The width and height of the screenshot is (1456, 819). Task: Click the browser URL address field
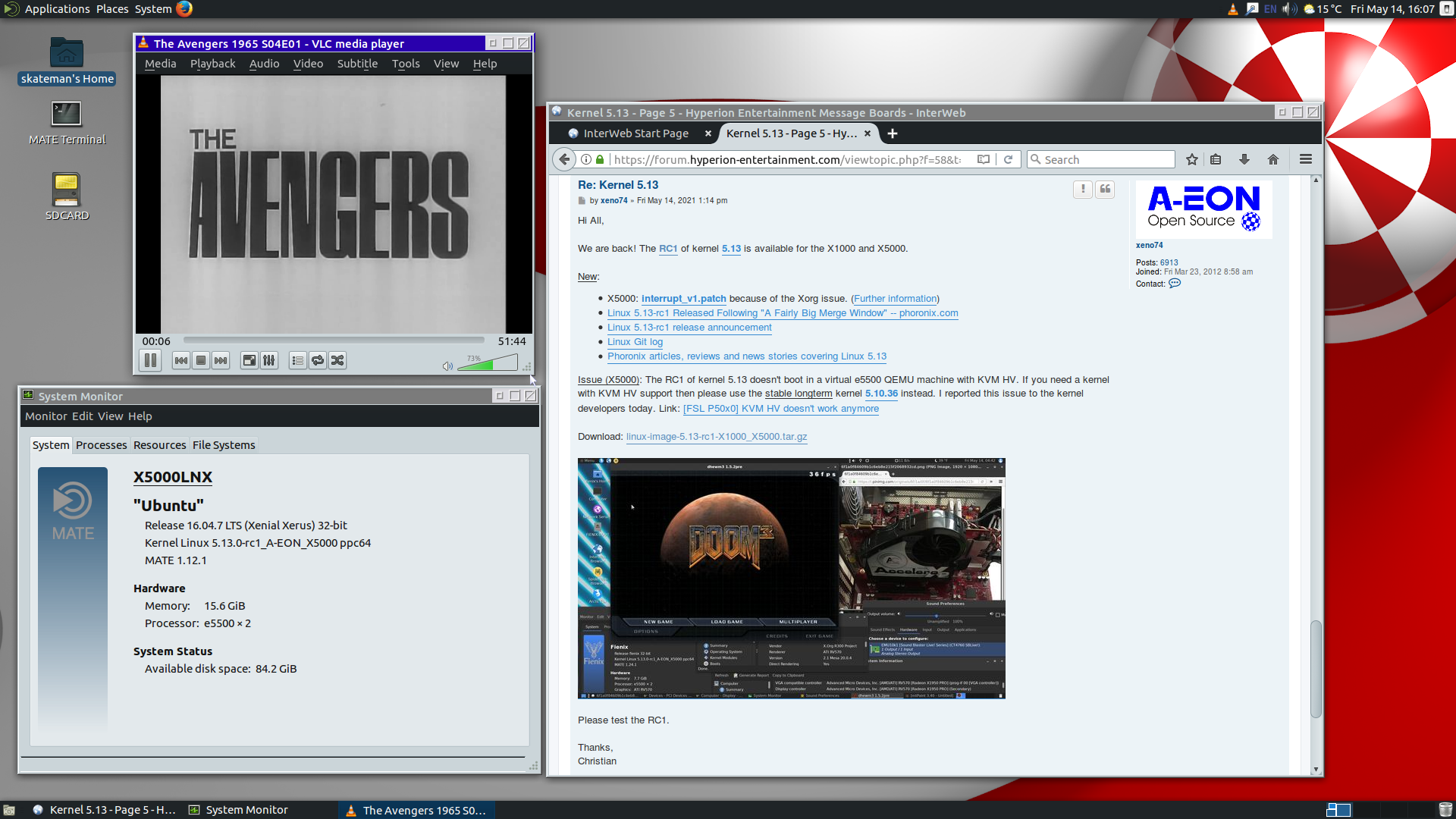click(x=789, y=159)
